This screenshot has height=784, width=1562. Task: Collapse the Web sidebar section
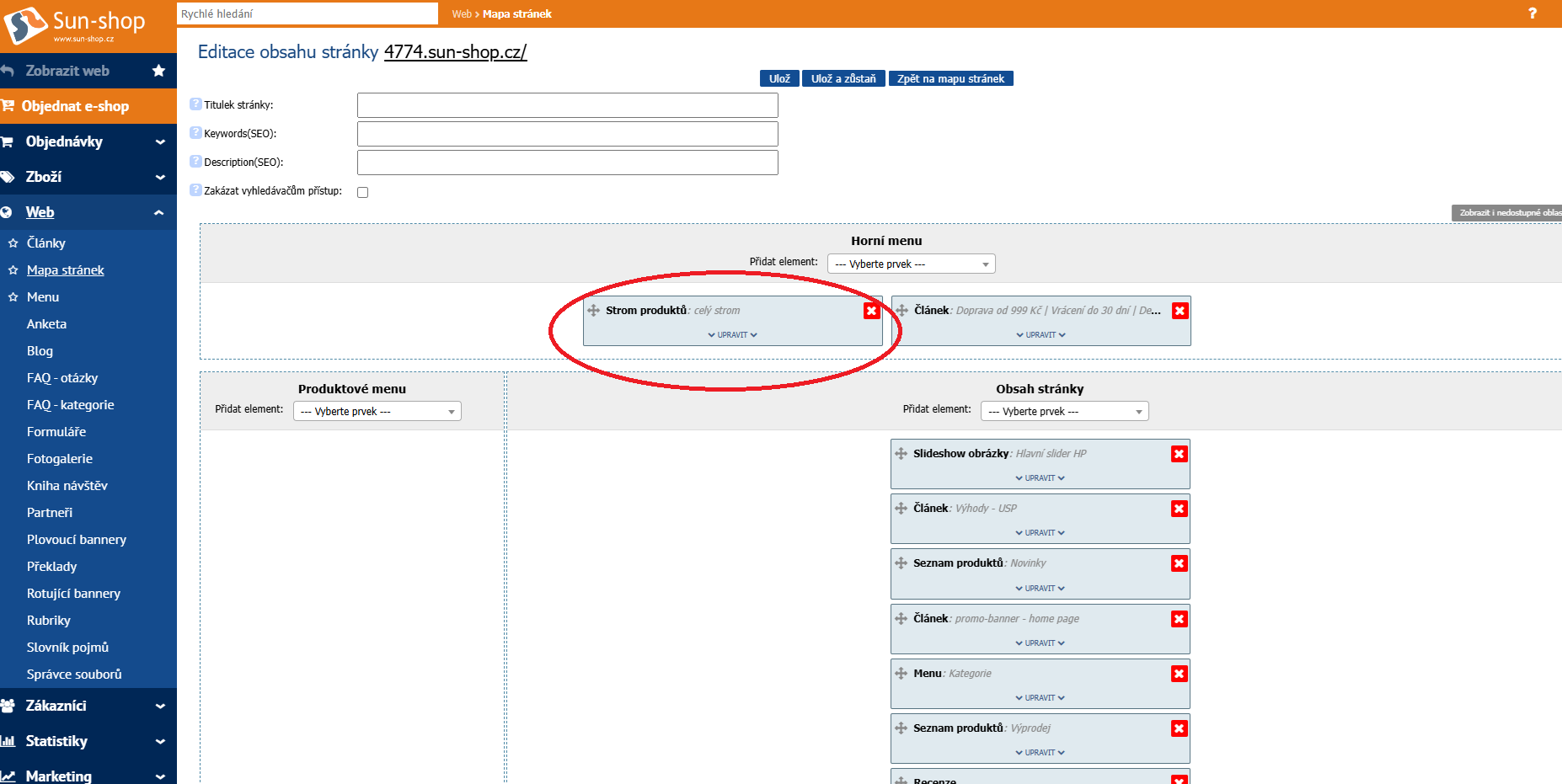point(158,213)
